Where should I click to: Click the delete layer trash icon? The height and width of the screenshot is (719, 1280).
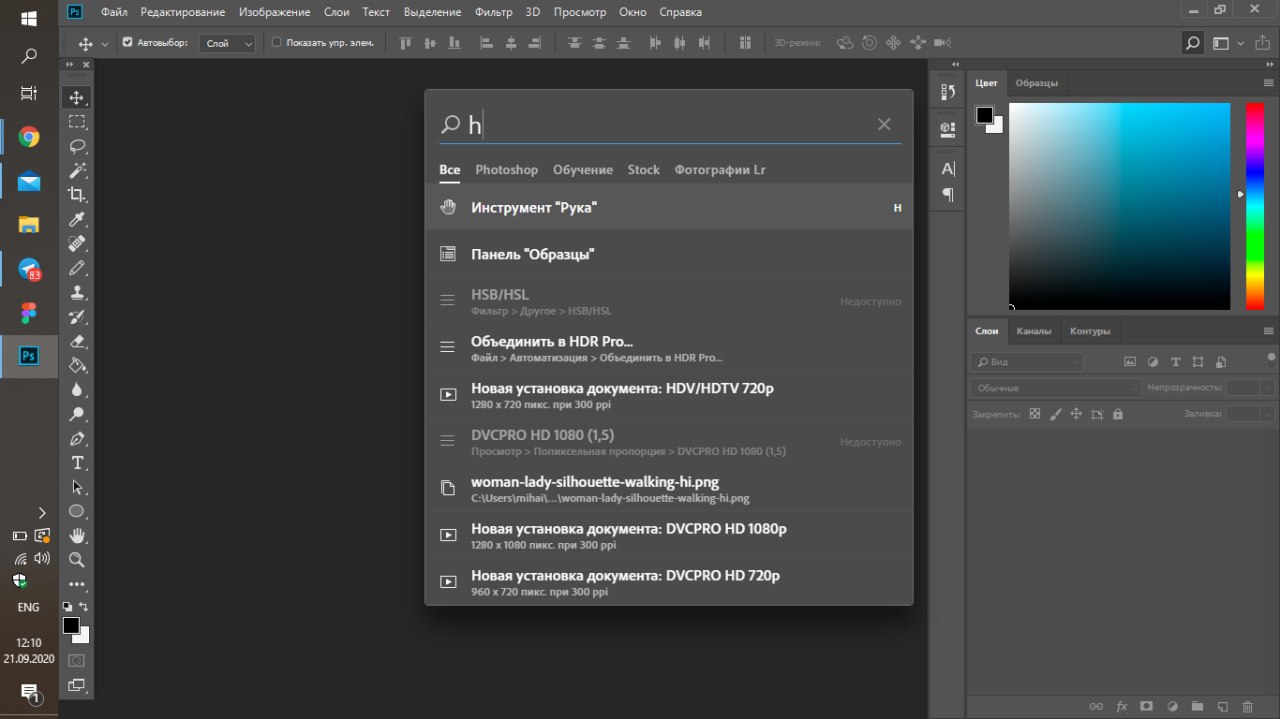1247,706
